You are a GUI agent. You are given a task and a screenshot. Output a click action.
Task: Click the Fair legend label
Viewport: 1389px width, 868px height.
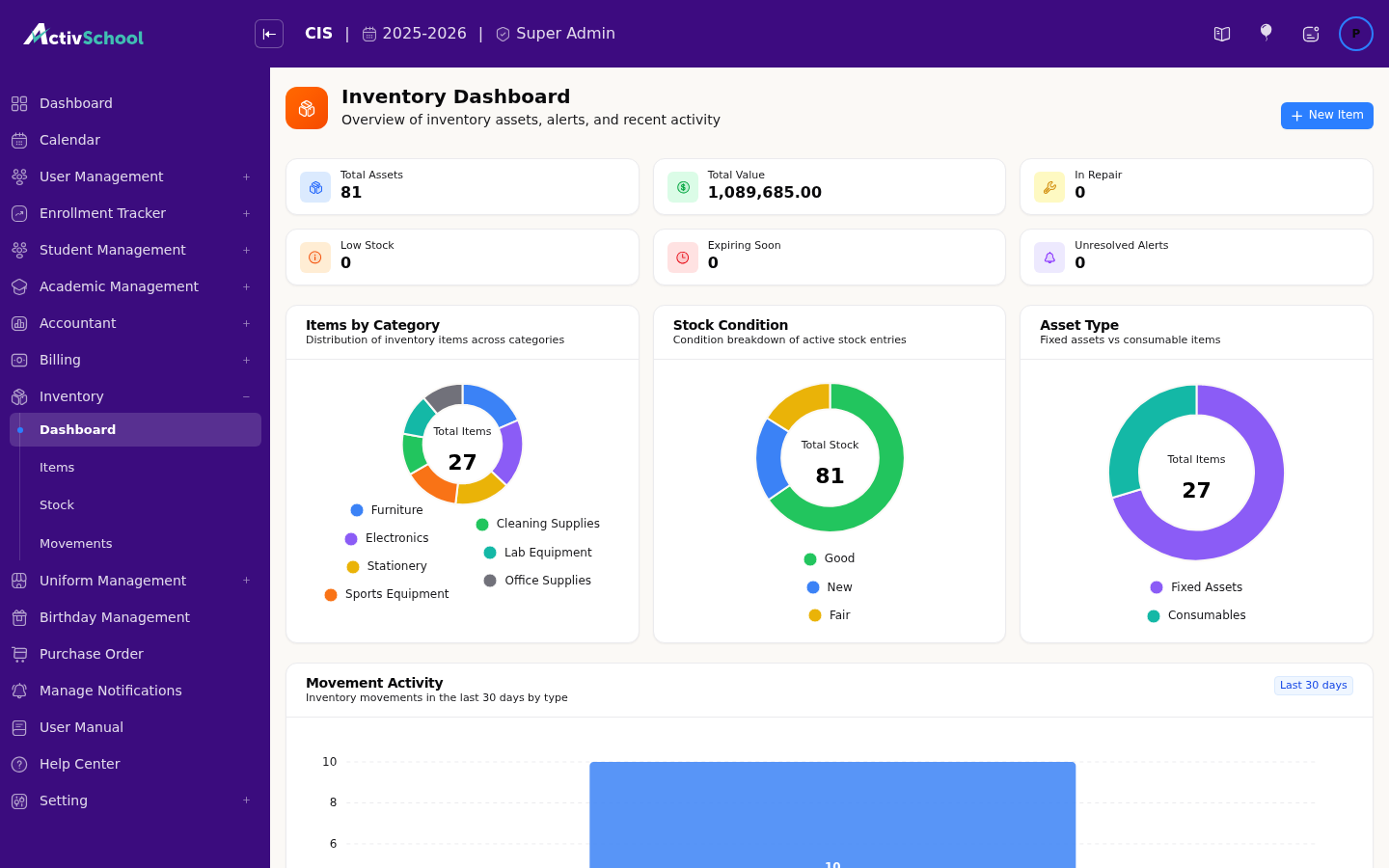point(840,615)
